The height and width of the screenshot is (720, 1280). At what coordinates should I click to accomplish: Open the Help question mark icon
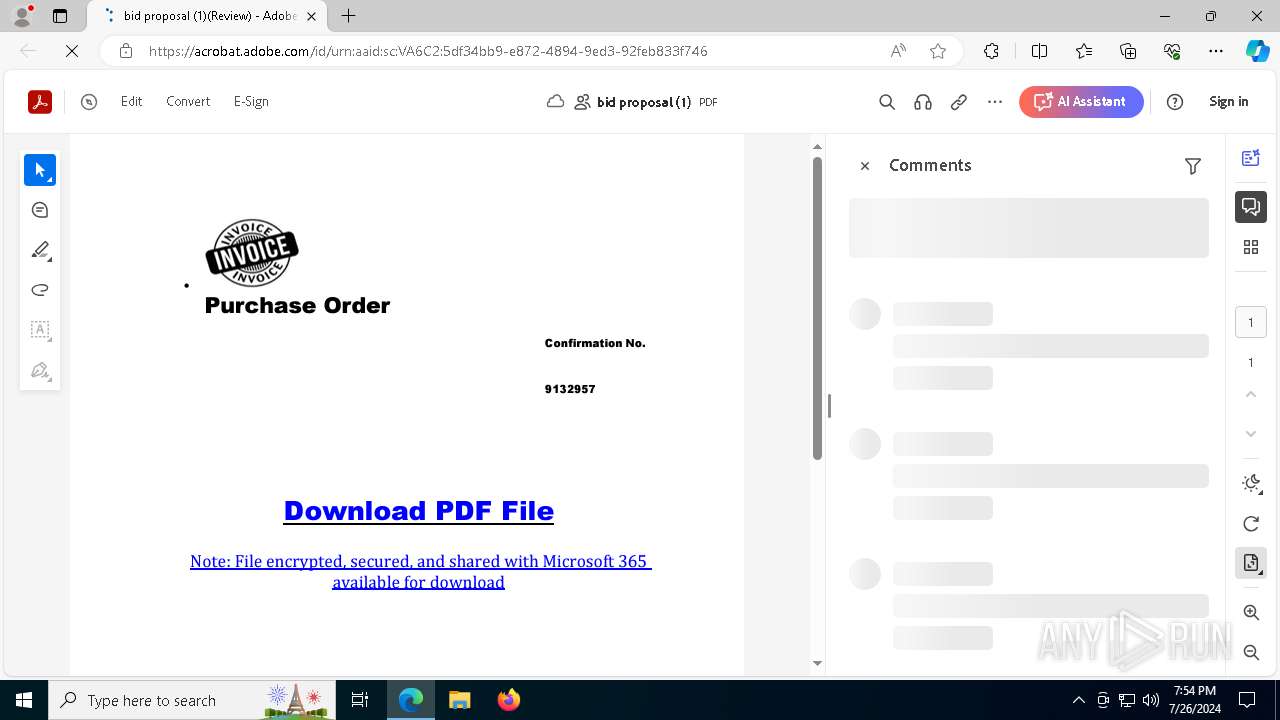pos(1175,102)
